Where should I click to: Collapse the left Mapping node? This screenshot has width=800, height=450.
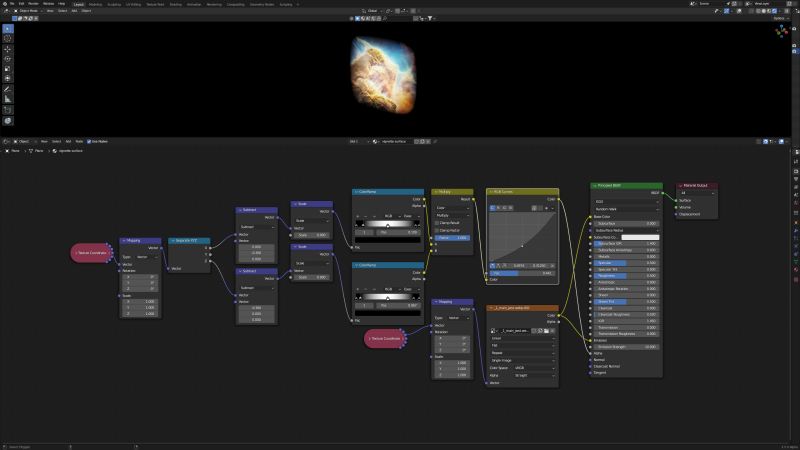(x=124, y=240)
